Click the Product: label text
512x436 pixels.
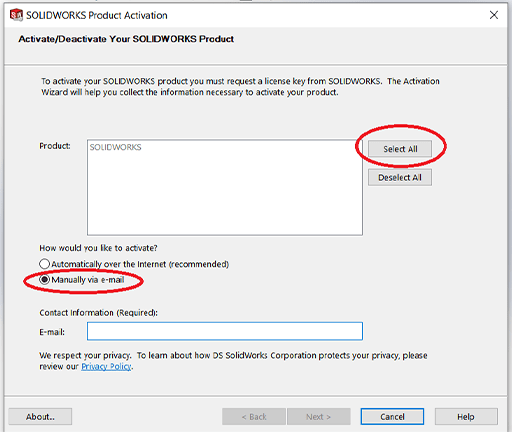point(55,146)
